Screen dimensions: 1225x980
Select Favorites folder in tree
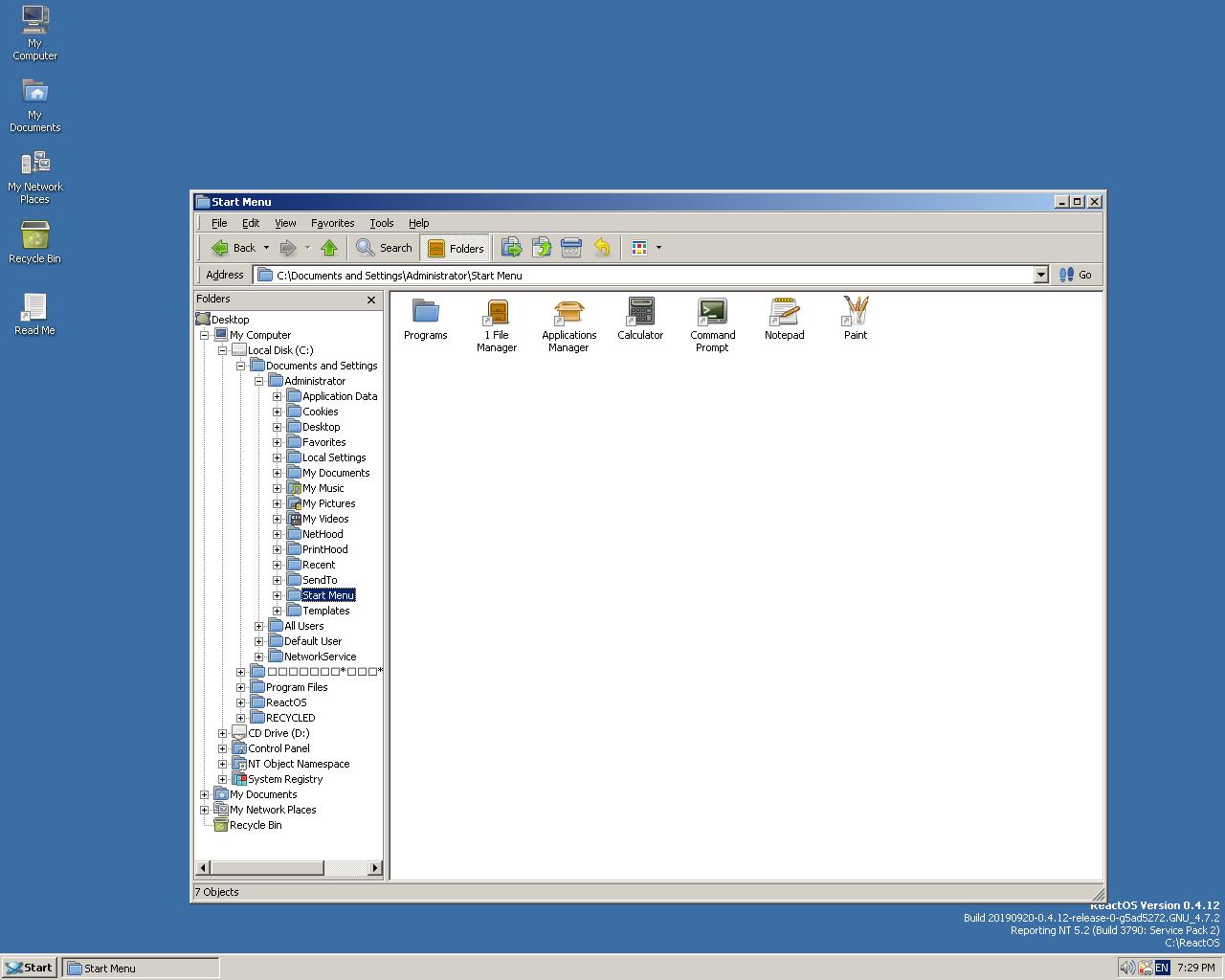[x=323, y=442]
